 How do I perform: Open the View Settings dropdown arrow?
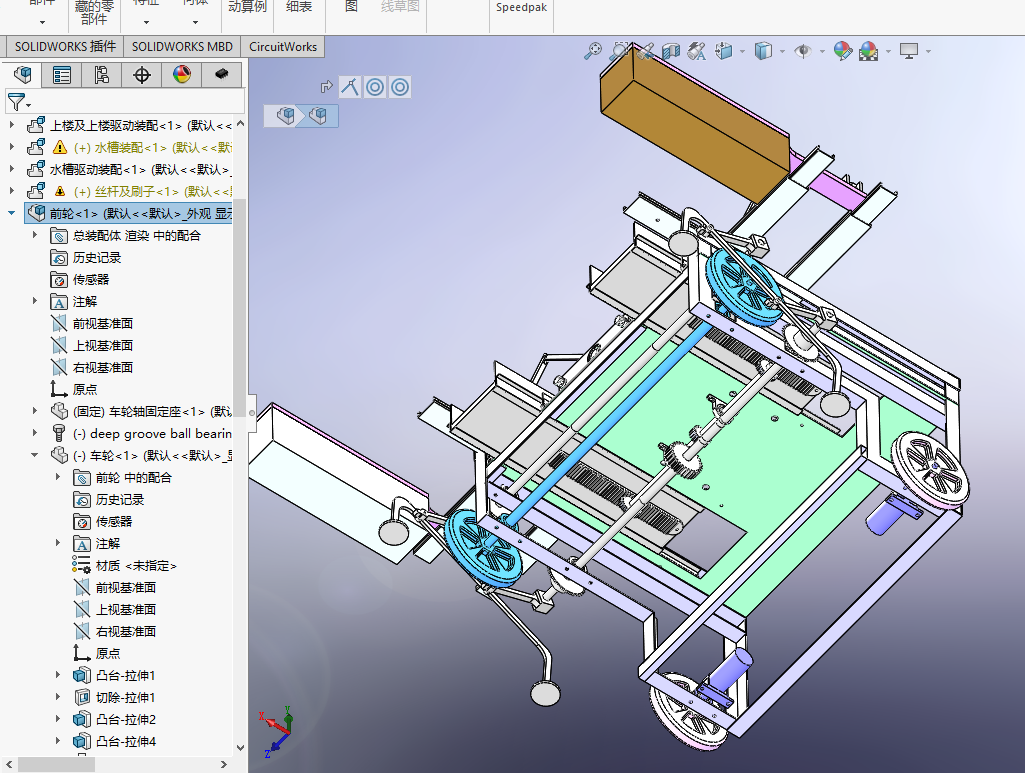click(x=928, y=52)
